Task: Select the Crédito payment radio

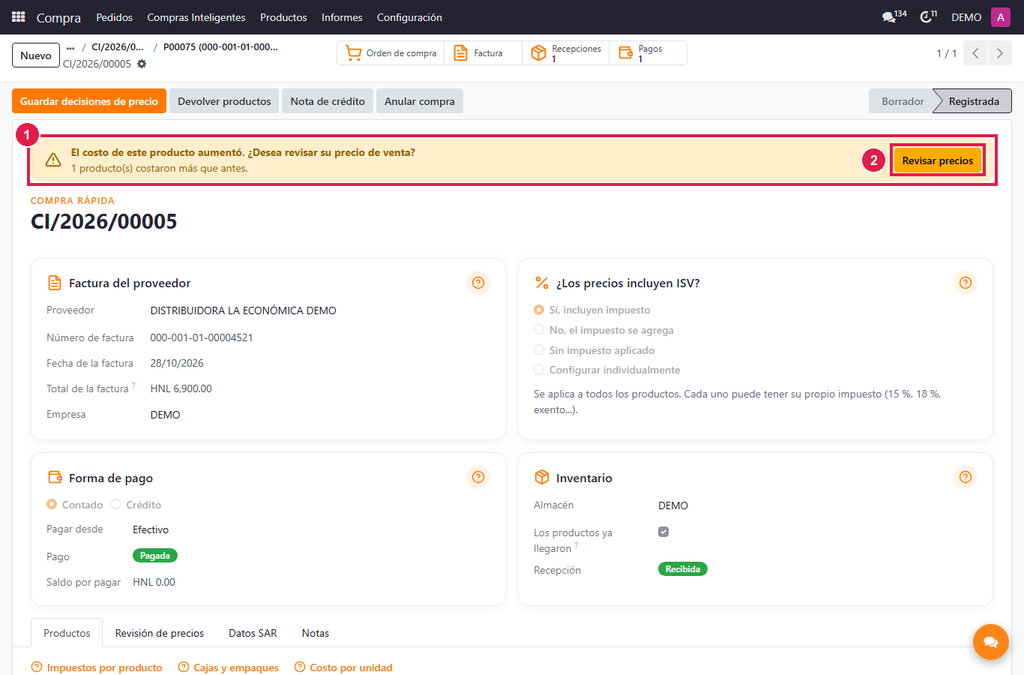Action: (x=116, y=504)
